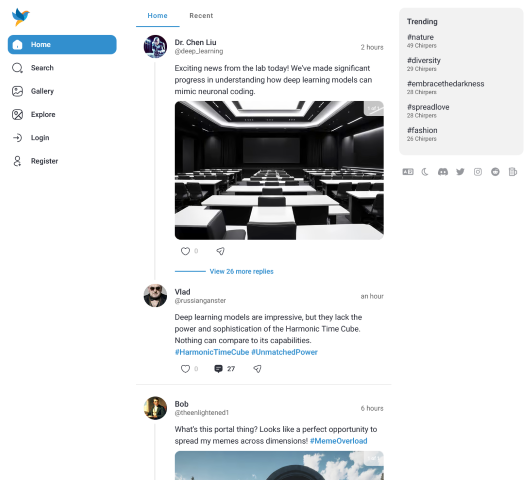The image size is (525, 480).
Task: Click the '6 hours' timestamp on Bob's post
Action: pos(372,408)
